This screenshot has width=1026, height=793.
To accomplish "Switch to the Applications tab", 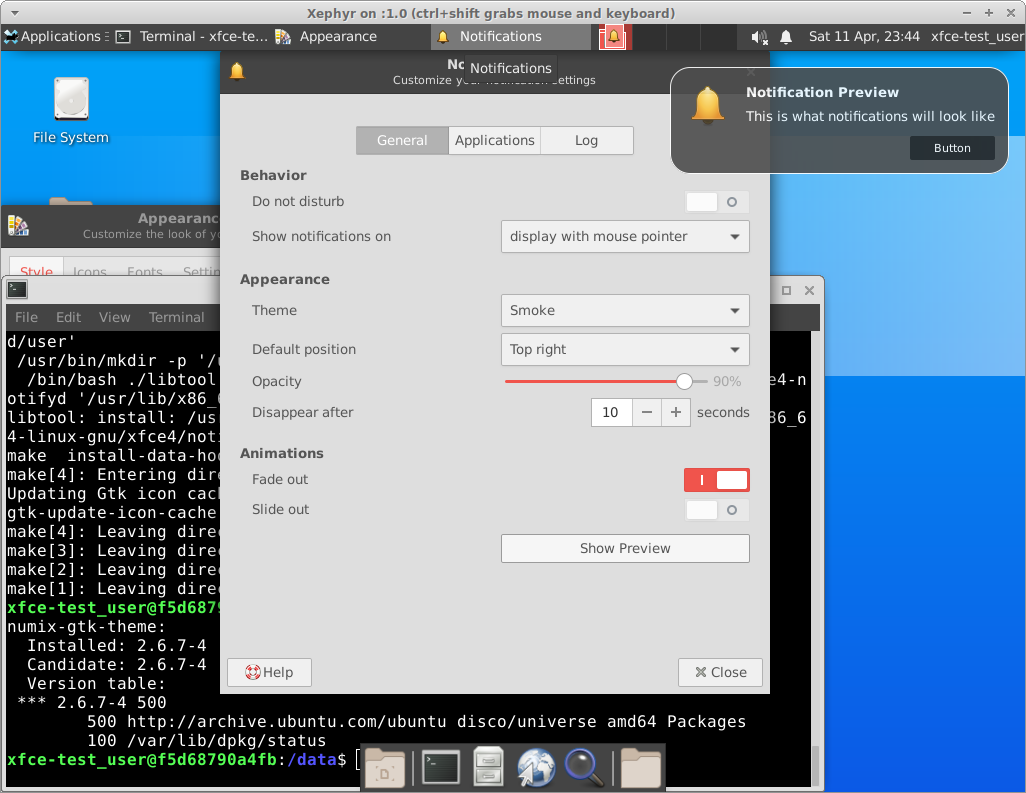I will 494,141.
